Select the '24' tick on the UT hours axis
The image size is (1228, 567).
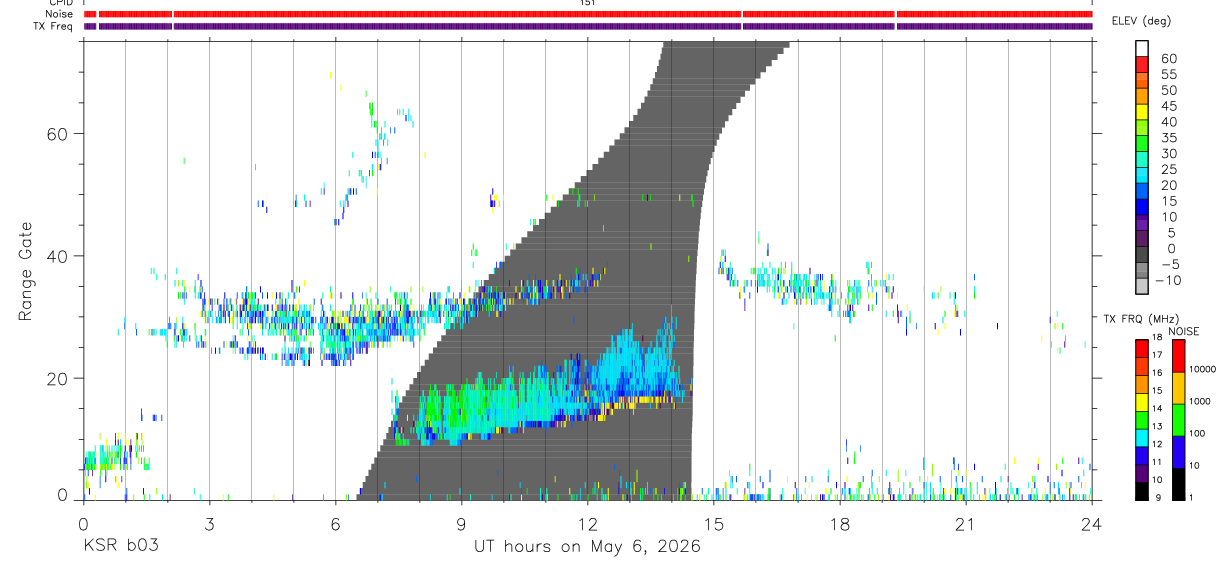[x=1091, y=523]
